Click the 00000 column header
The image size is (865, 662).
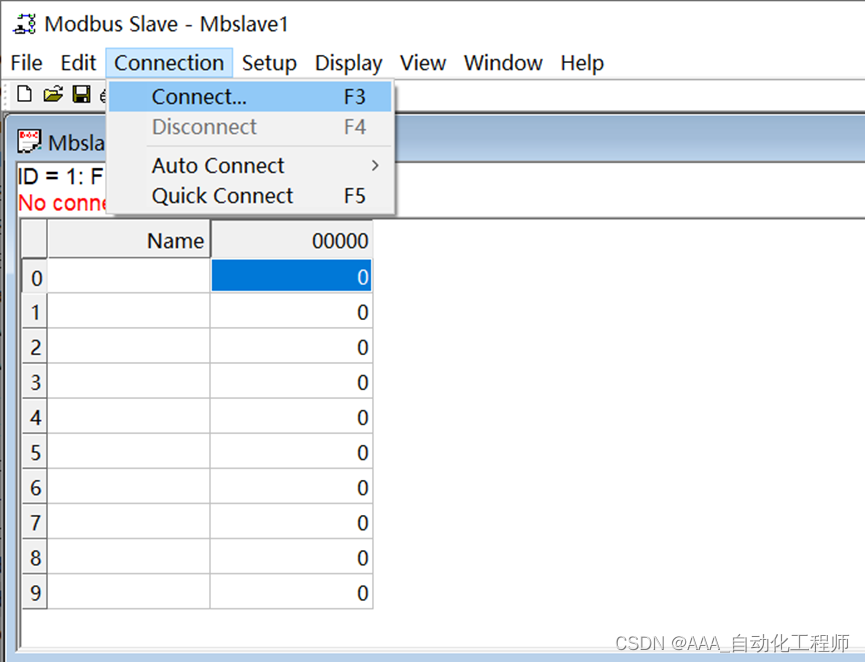[291, 241]
